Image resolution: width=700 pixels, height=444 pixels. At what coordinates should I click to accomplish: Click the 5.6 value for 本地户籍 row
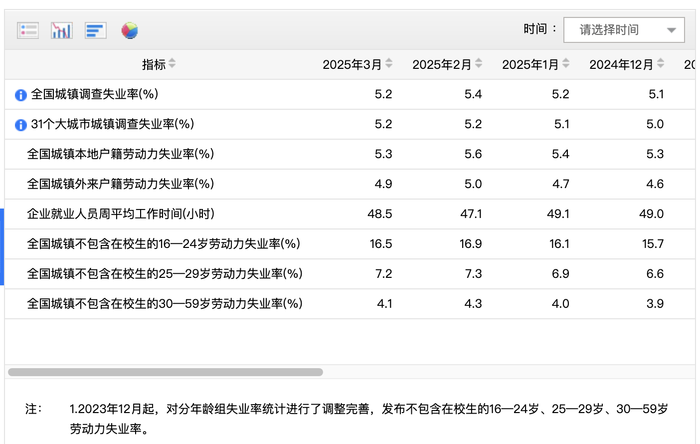[x=473, y=154]
